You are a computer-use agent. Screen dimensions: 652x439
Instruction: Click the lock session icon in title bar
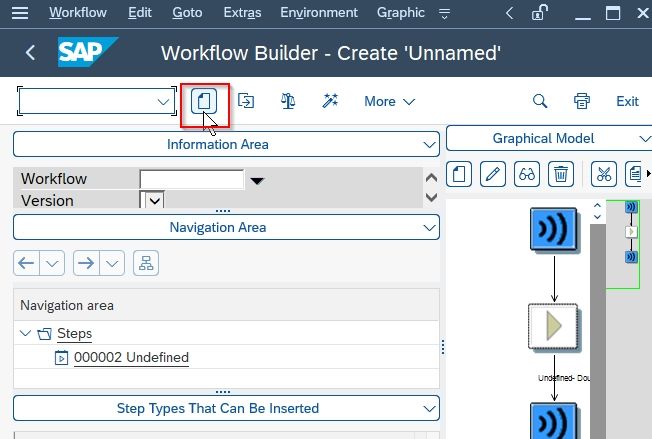[539, 13]
